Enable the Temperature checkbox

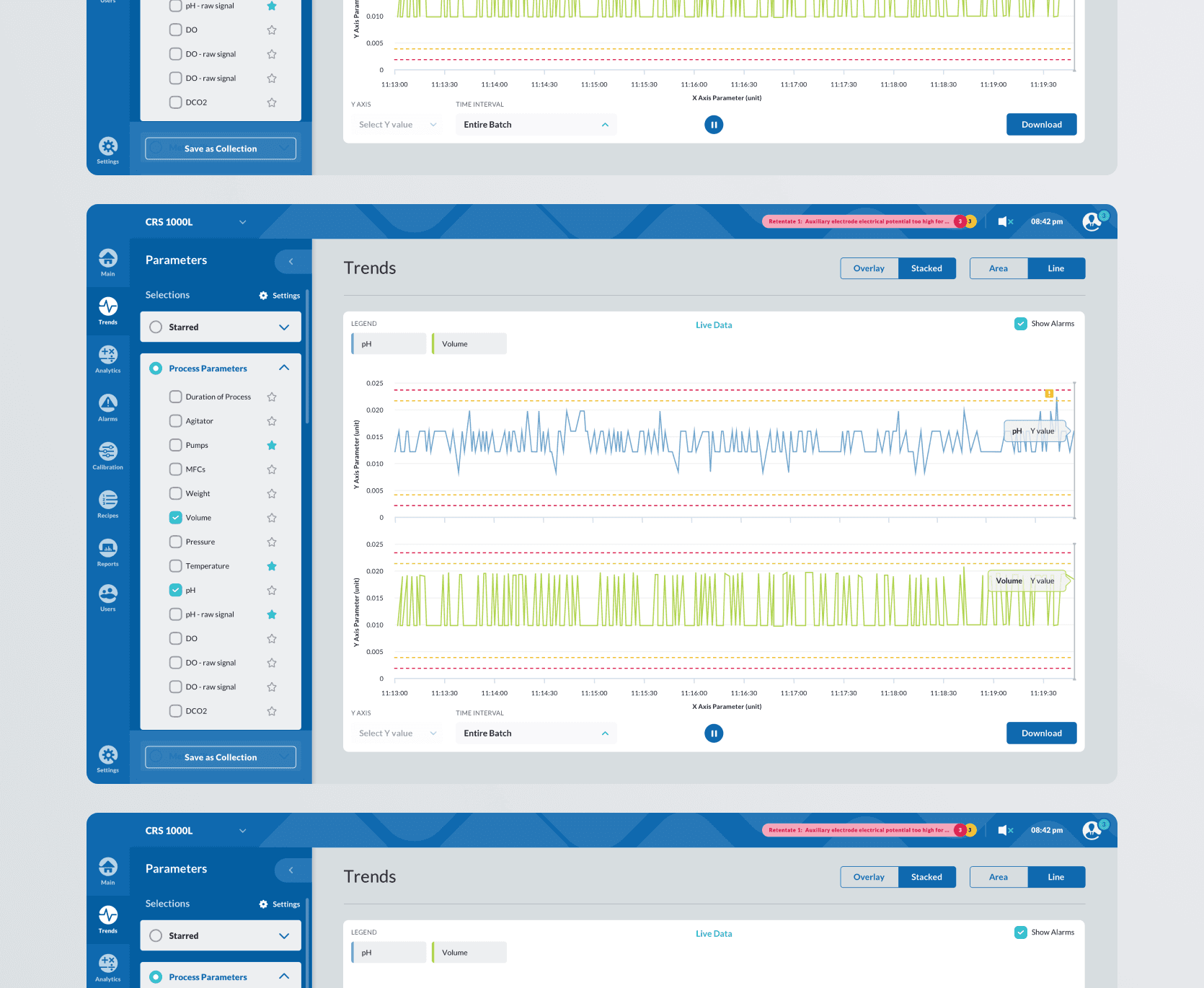[175, 566]
